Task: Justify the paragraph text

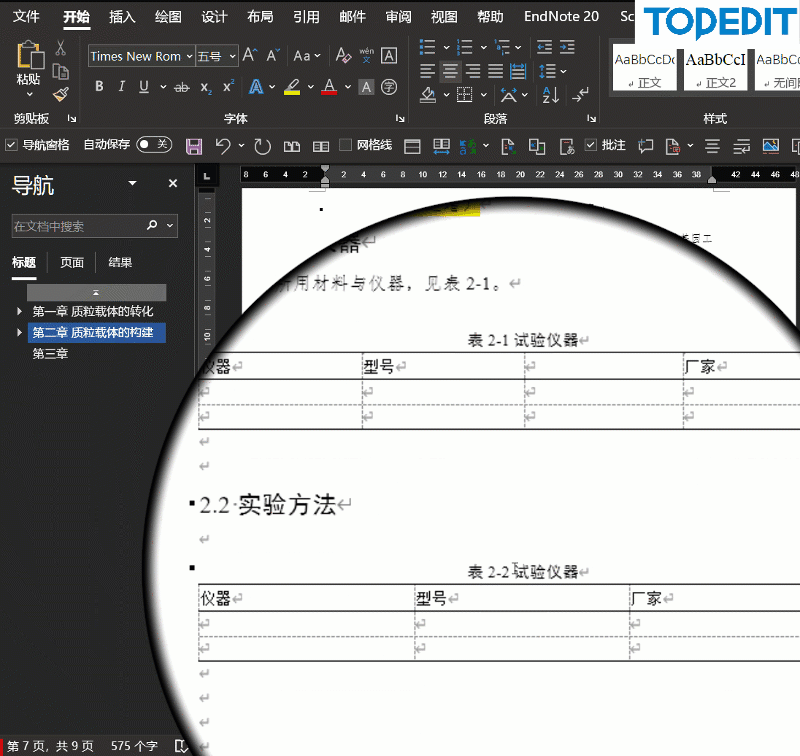Action: coord(495,70)
